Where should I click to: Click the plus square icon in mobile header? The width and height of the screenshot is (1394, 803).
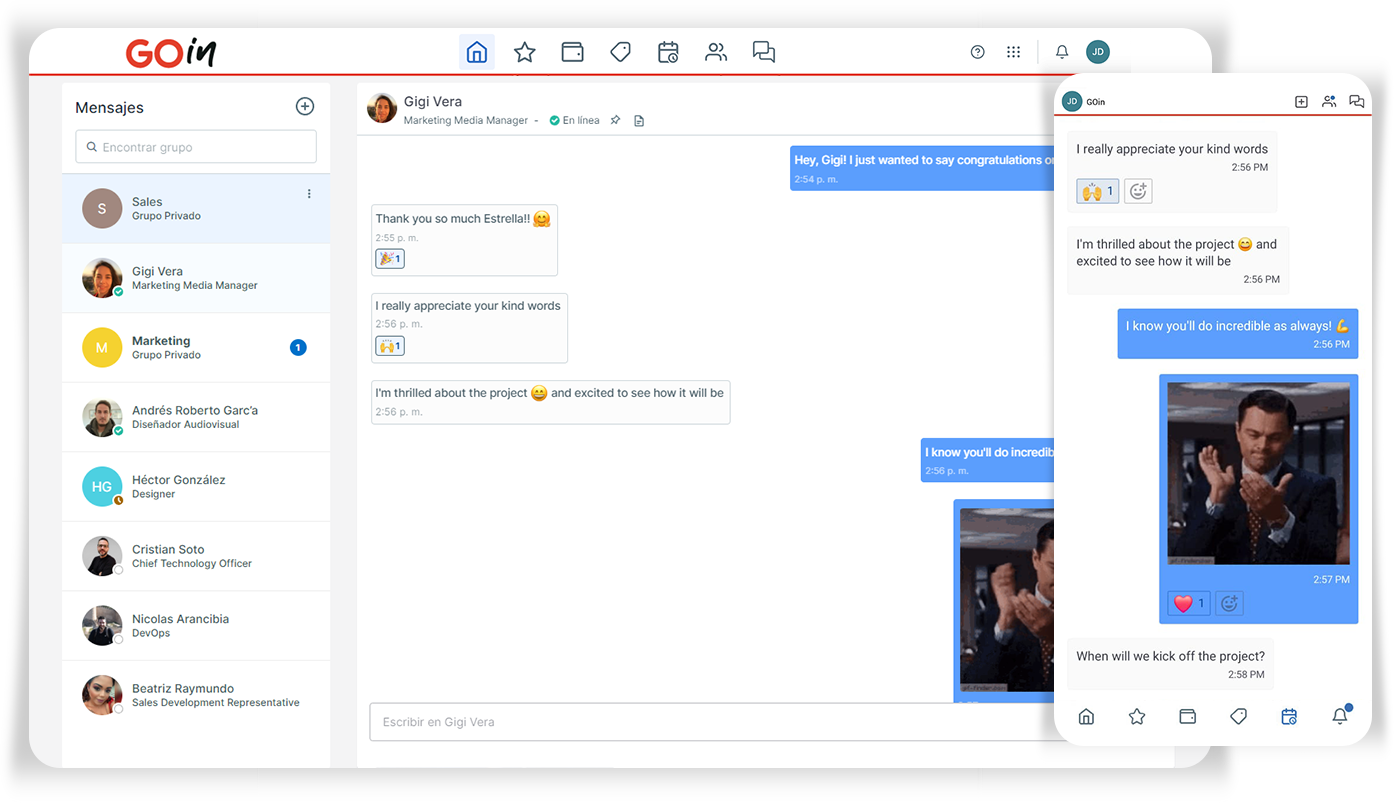pos(1301,101)
